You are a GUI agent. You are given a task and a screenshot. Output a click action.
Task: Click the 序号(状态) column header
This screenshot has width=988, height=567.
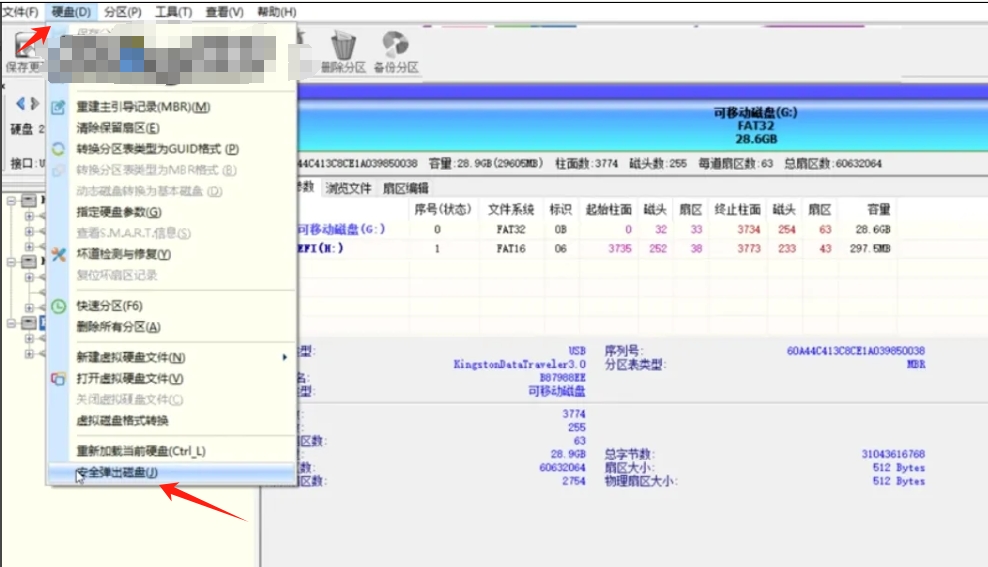[442, 209]
